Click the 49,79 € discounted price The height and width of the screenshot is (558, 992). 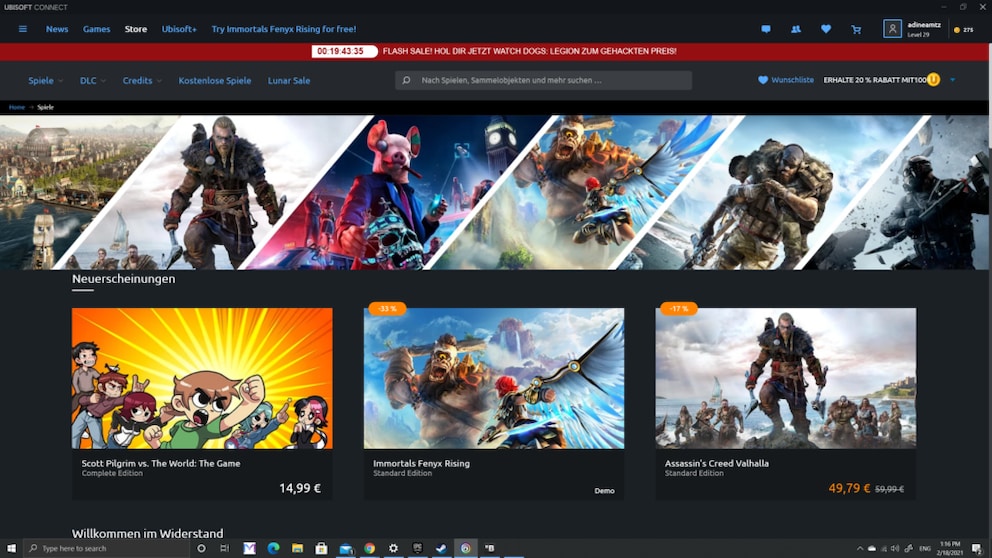coord(849,488)
